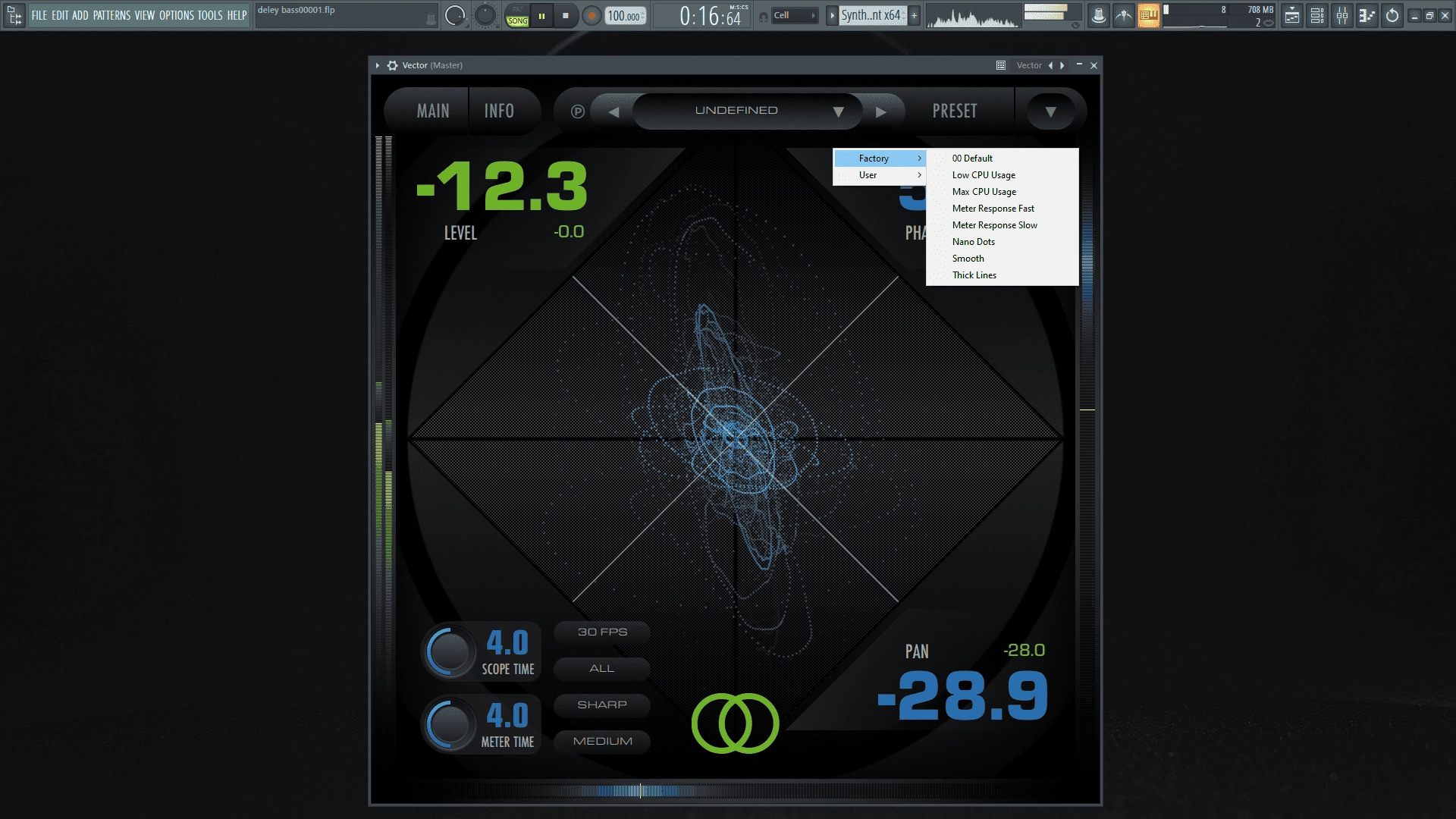Click the pattern selector left arrow
Image resolution: width=1456 pixels, height=819 pixels.
tap(832, 15)
